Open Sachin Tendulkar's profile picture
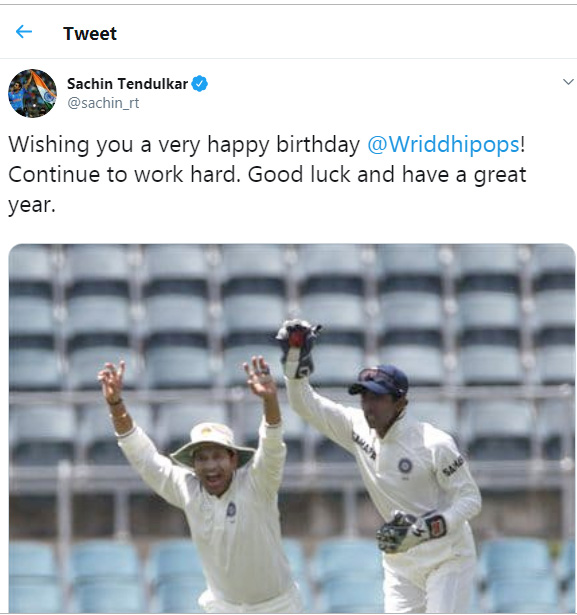This screenshot has height=615, width=577. point(32,93)
